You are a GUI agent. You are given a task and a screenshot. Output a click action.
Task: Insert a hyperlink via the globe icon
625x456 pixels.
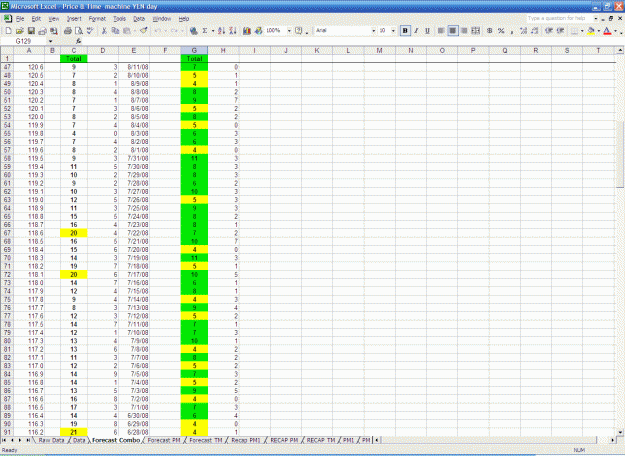[194, 31]
